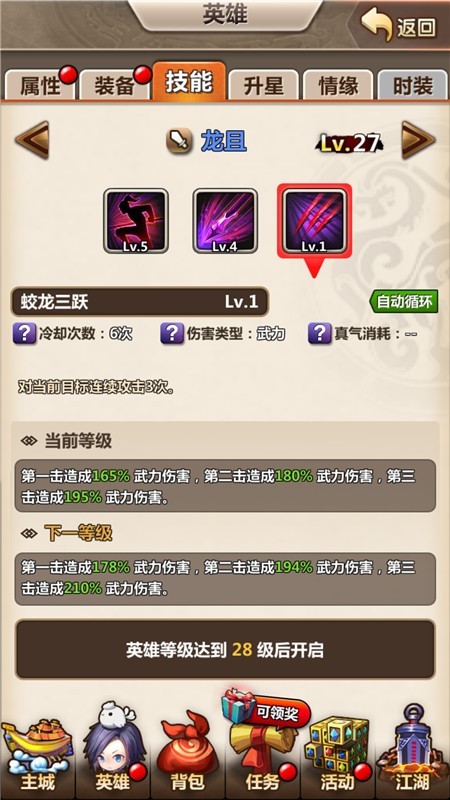Go to next hero with right arrow
This screenshot has height=800, width=450.
tap(418, 140)
